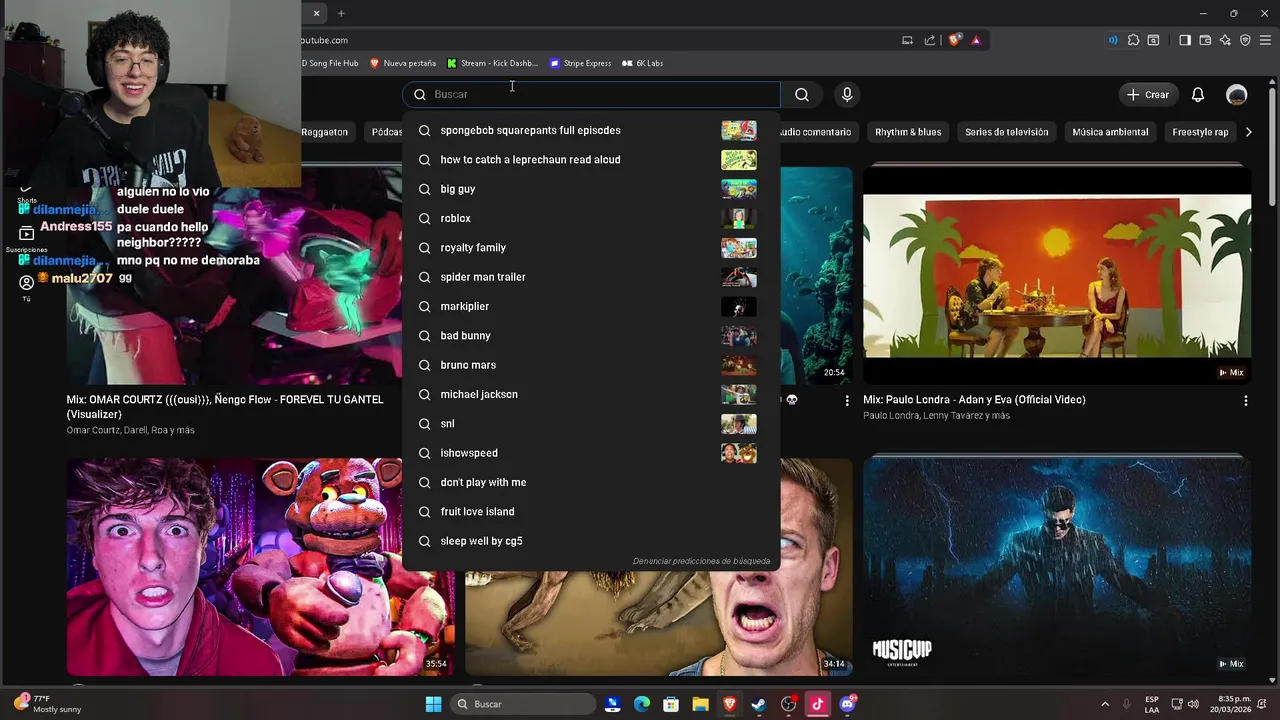Open the Leo AI sparkle icon

[1225, 40]
